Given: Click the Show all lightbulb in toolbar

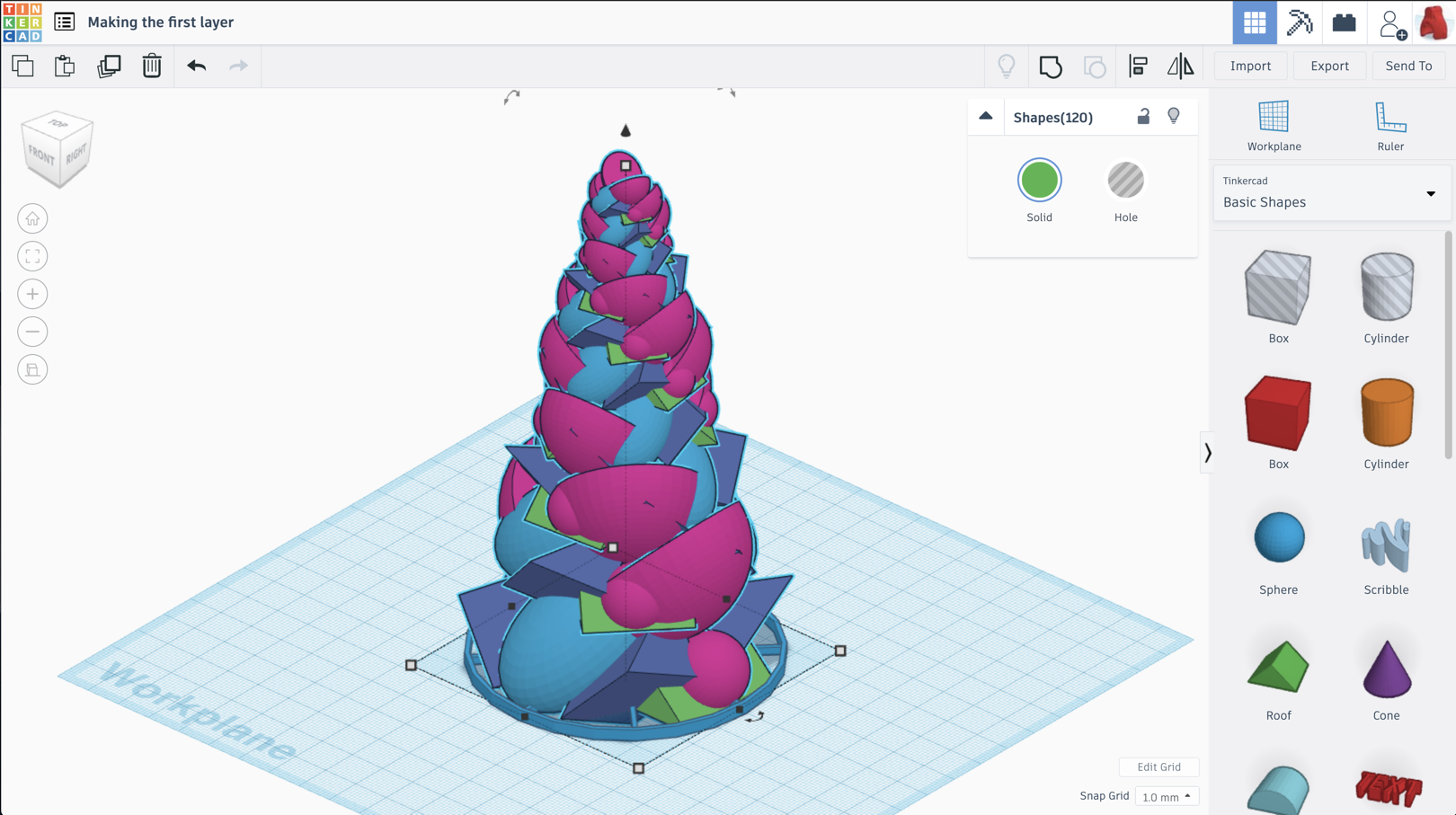Looking at the screenshot, I should click(x=1007, y=66).
